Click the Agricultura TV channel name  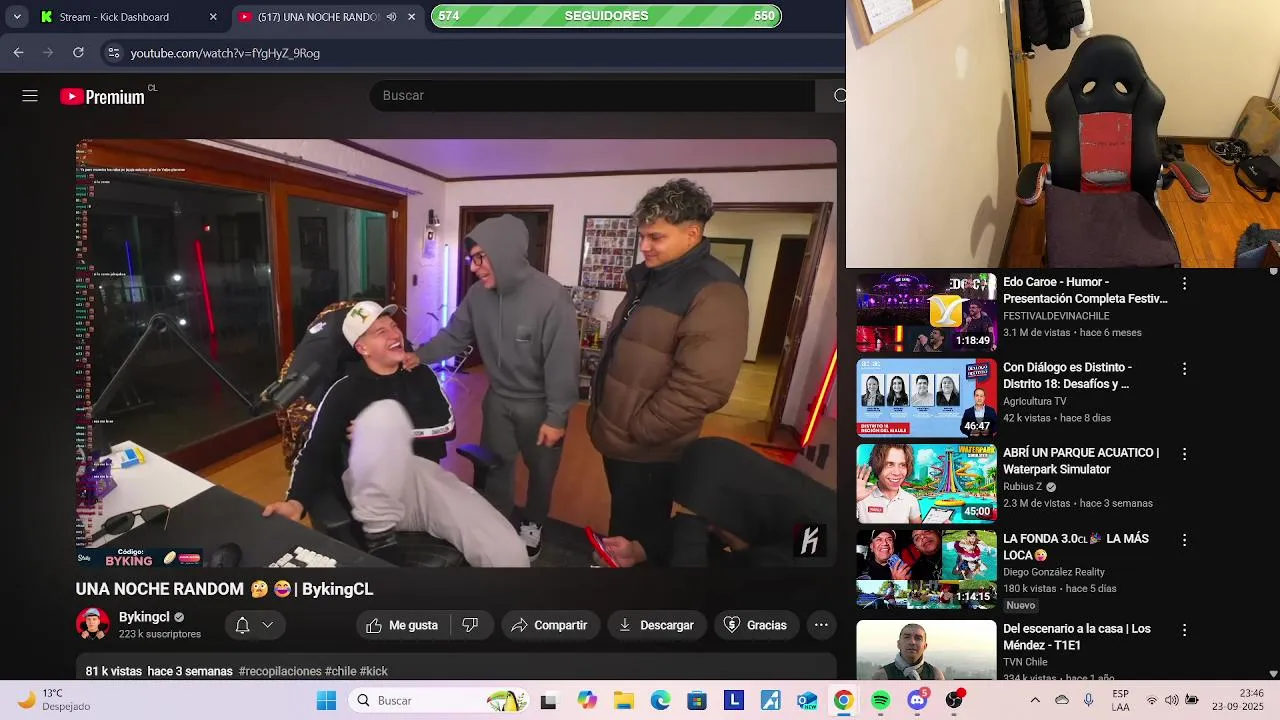pos(1035,401)
